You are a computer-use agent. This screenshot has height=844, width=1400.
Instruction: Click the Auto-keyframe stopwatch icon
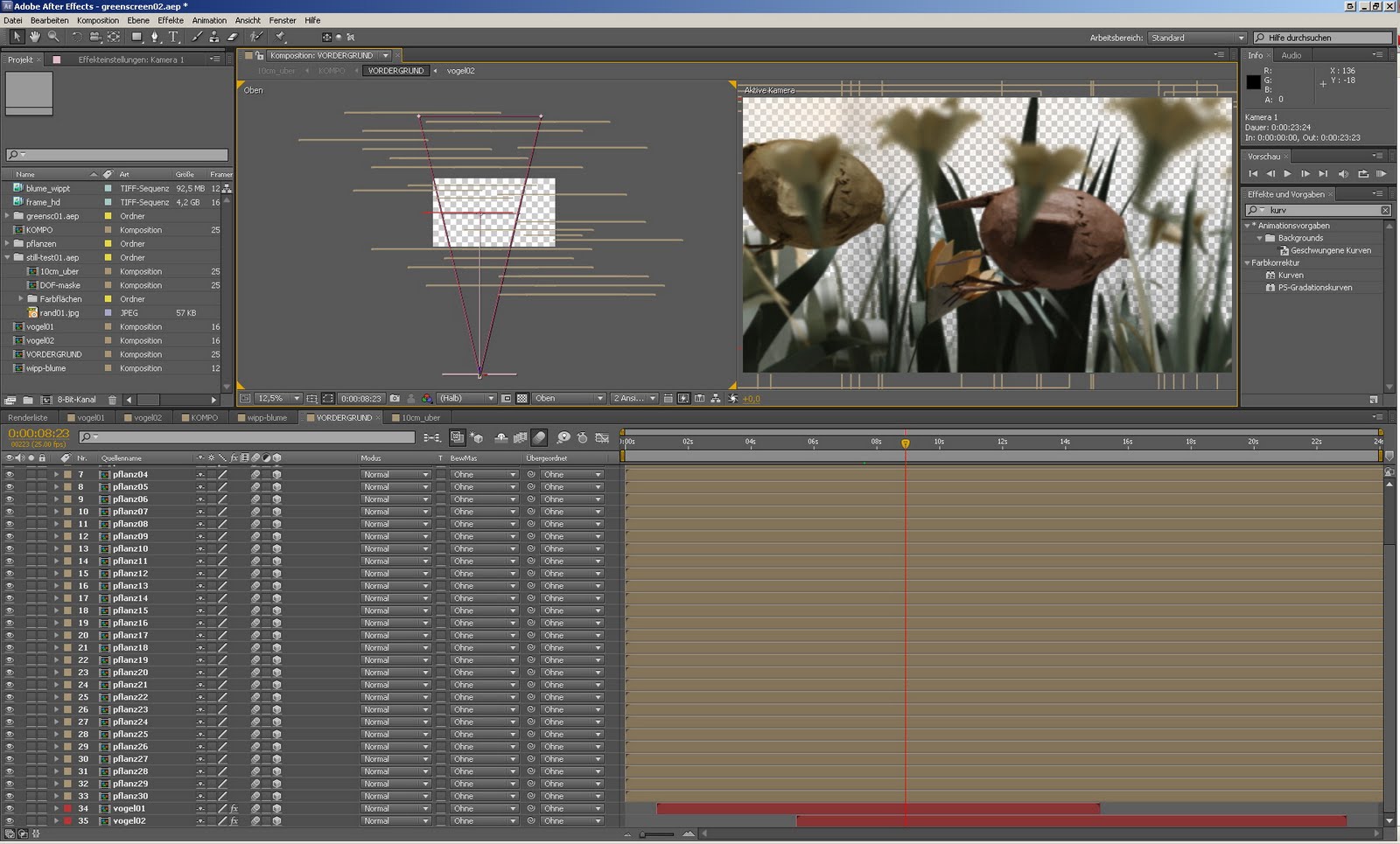pyautogui.click(x=582, y=437)
